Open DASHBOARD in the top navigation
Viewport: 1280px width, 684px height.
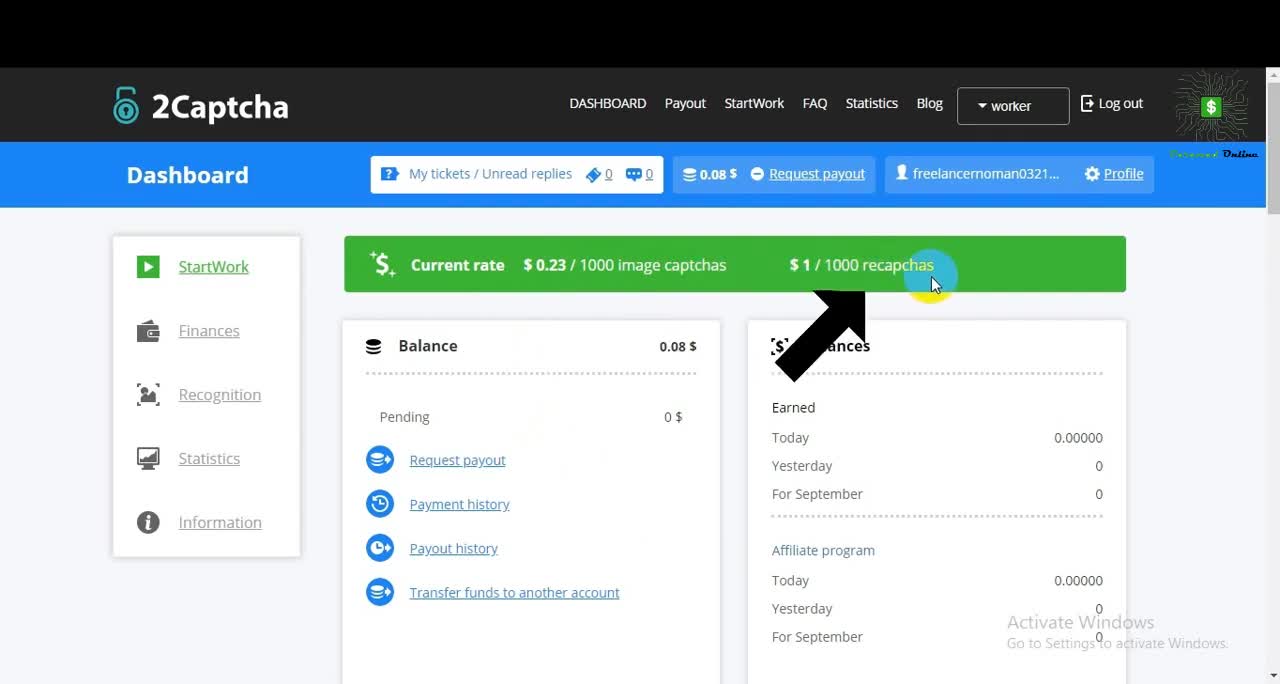[608, 103]
